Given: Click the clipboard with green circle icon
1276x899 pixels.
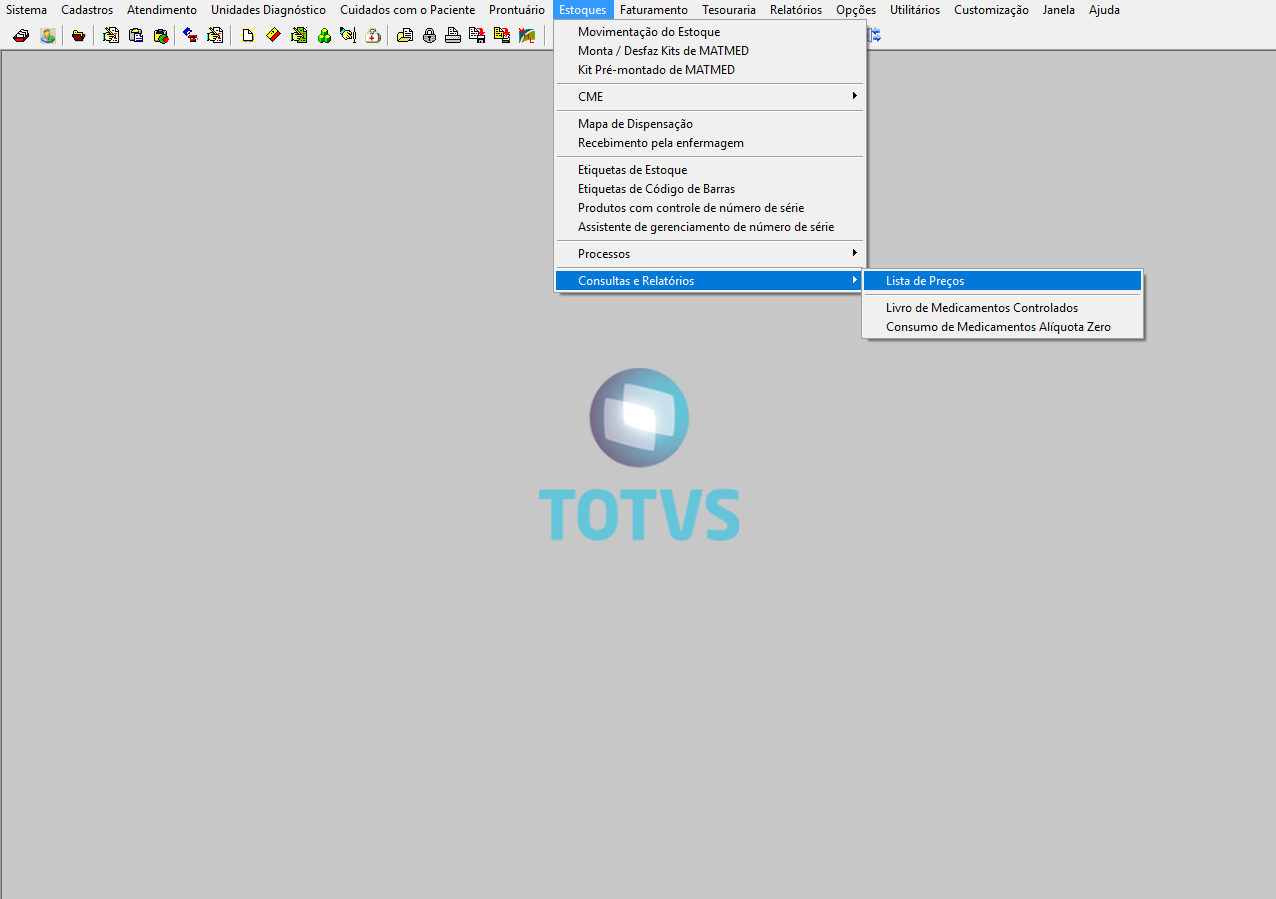Looking at the screenshot, I should tap(161, 36).
